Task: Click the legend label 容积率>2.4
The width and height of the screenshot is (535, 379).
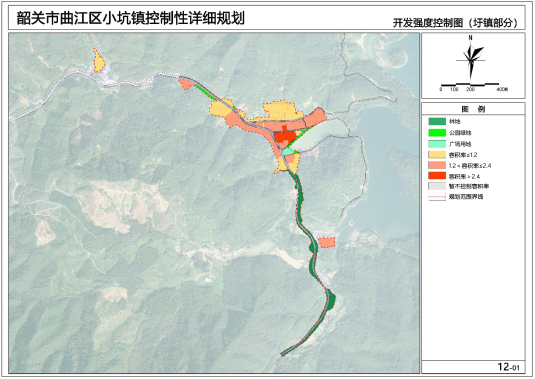Action: [464, 176]
